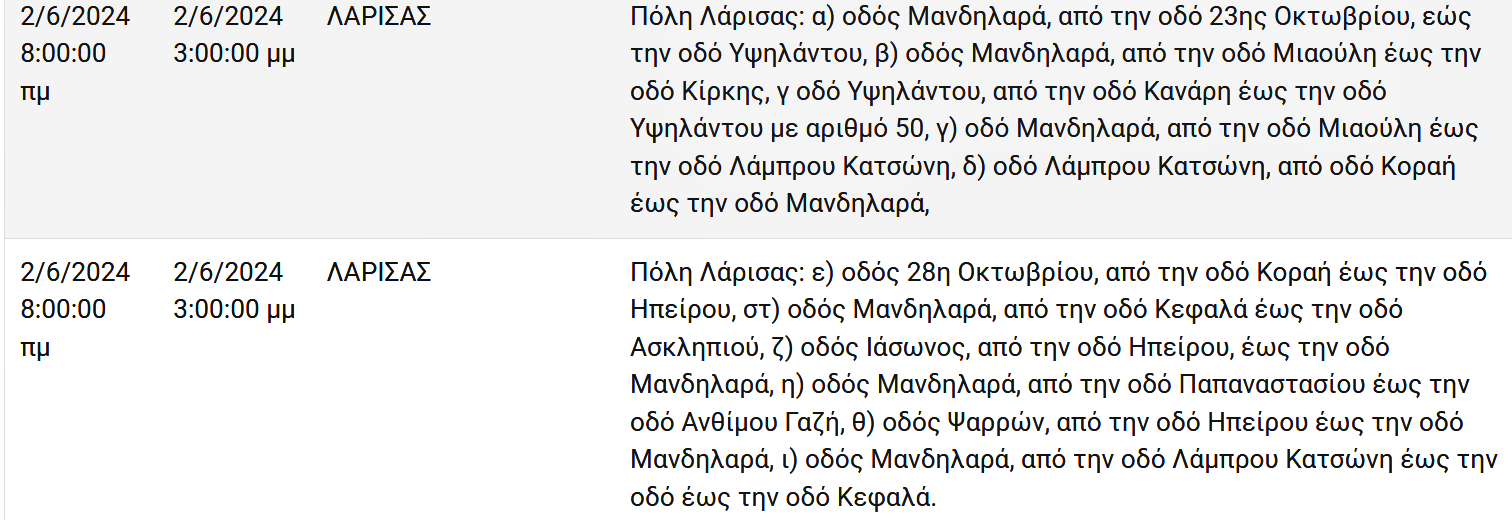
Task: Select ΛΑΡΙΣΑΣ in the first gray row
Action: coord(379,16)
